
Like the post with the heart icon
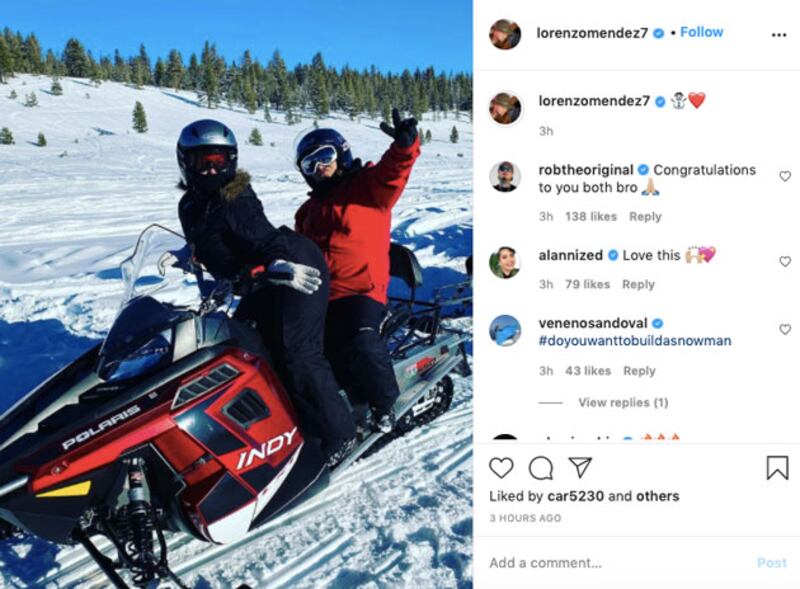(501, 468)
